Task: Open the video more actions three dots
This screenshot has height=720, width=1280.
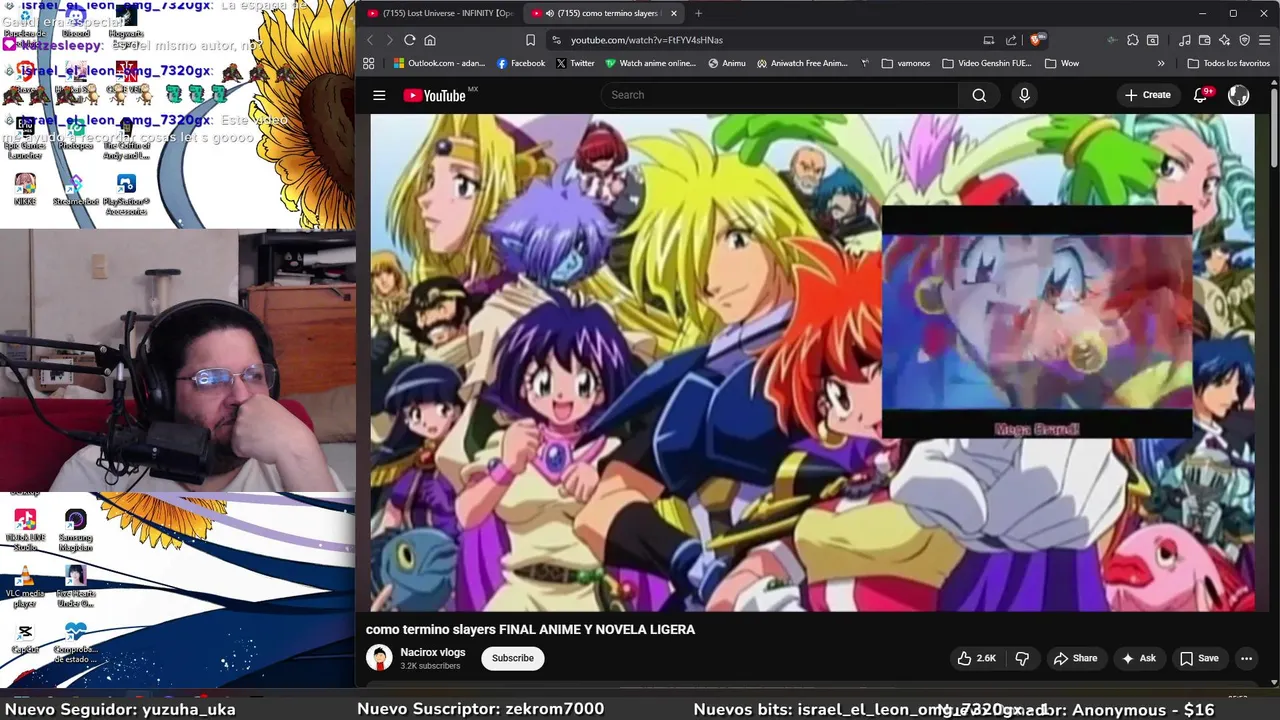Action: pyautogui.click(x=1246, y=658)
